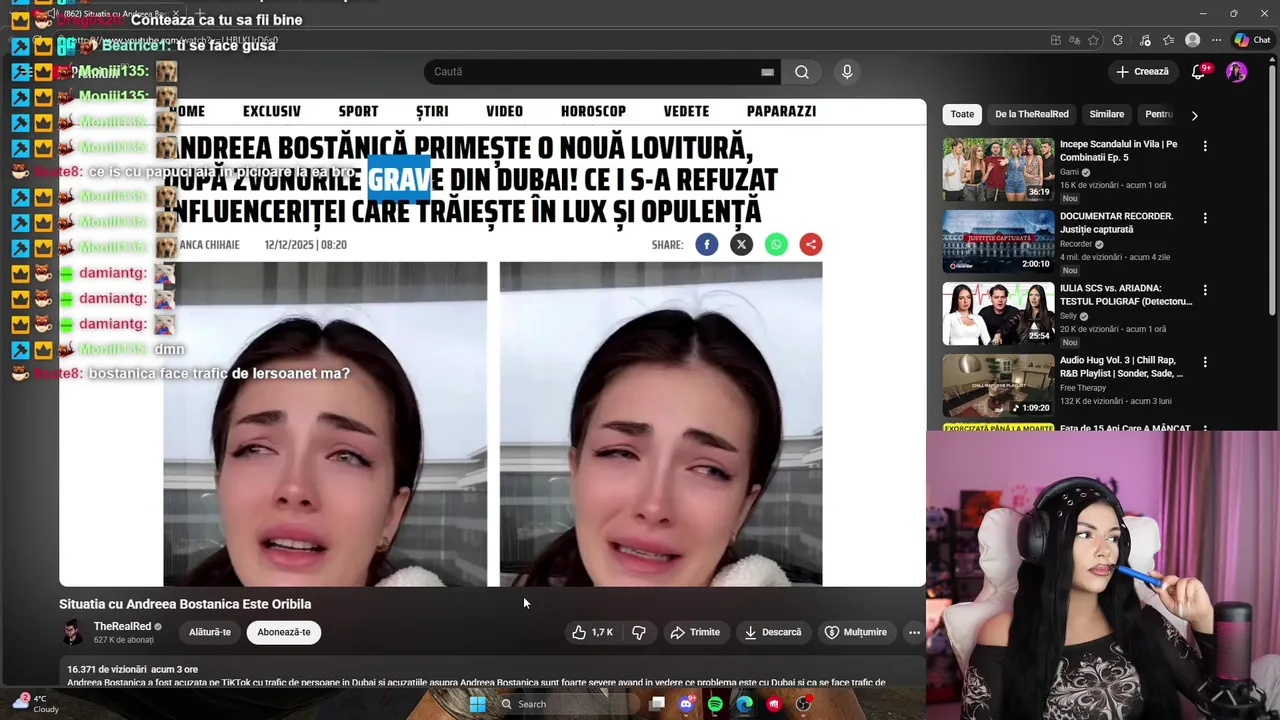Select the Pentru filter chip
This screenshot has height=720, width=1280.
pyautogui.click(x=1158, y=114)
